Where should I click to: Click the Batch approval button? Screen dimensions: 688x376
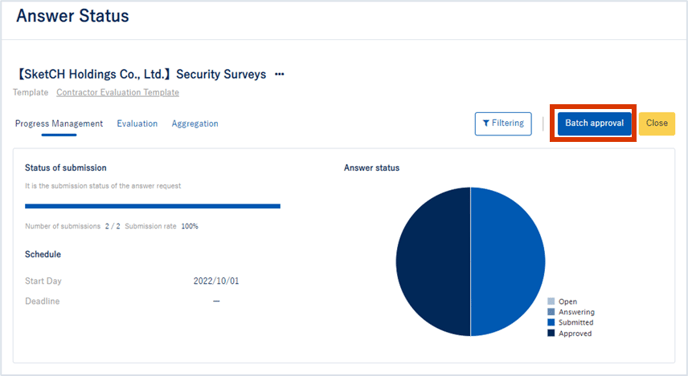click(594, 123)
